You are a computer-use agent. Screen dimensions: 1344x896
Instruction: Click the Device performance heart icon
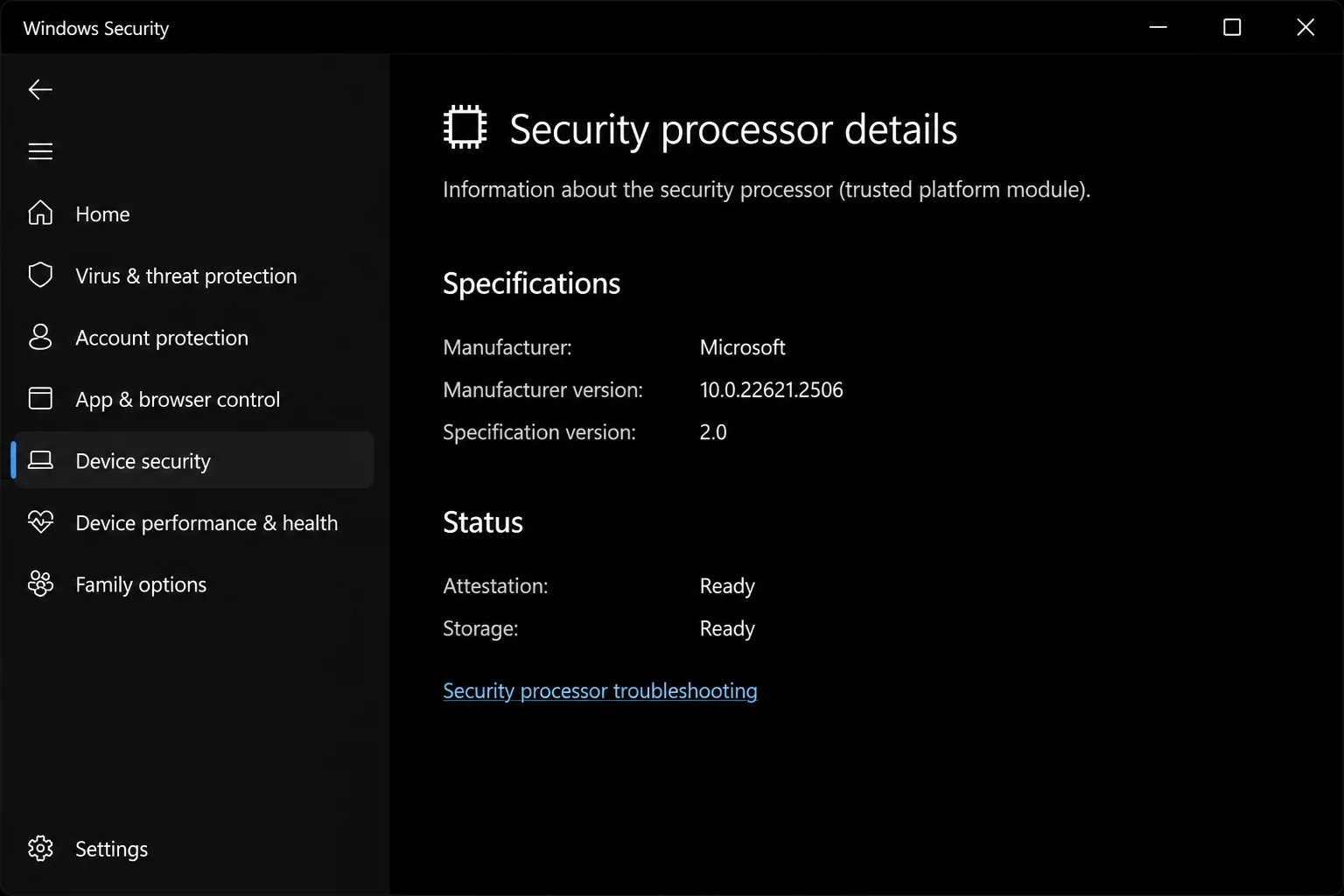tap(40, 522)
